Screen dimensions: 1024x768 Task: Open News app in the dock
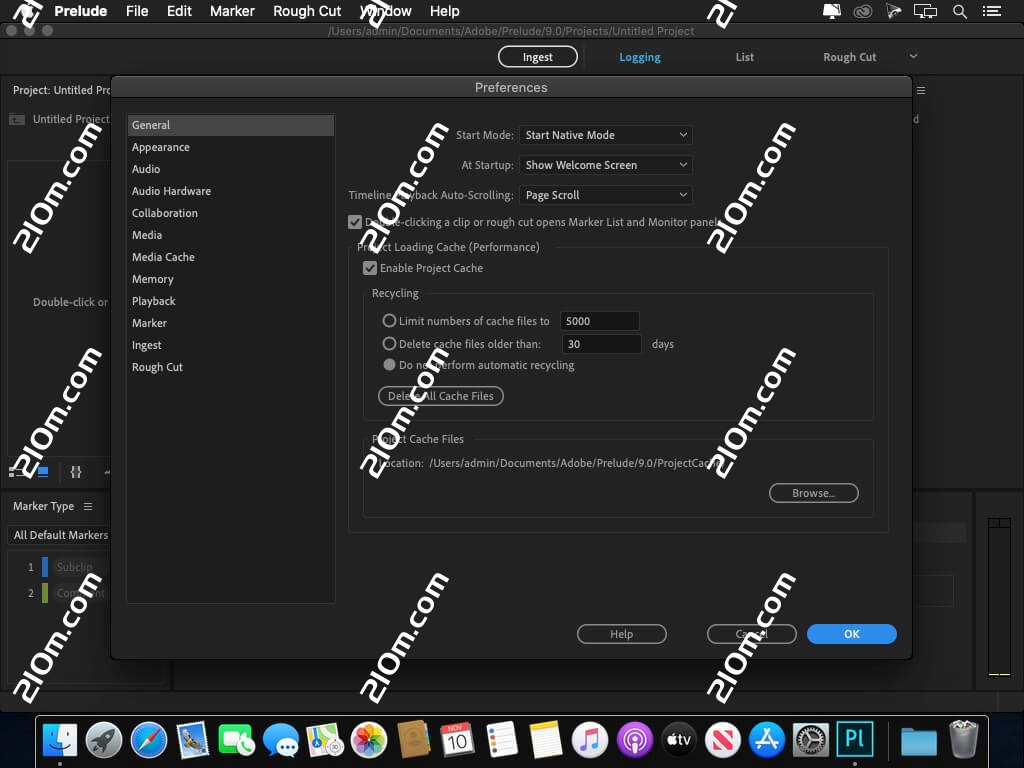(x=722, y=740)
